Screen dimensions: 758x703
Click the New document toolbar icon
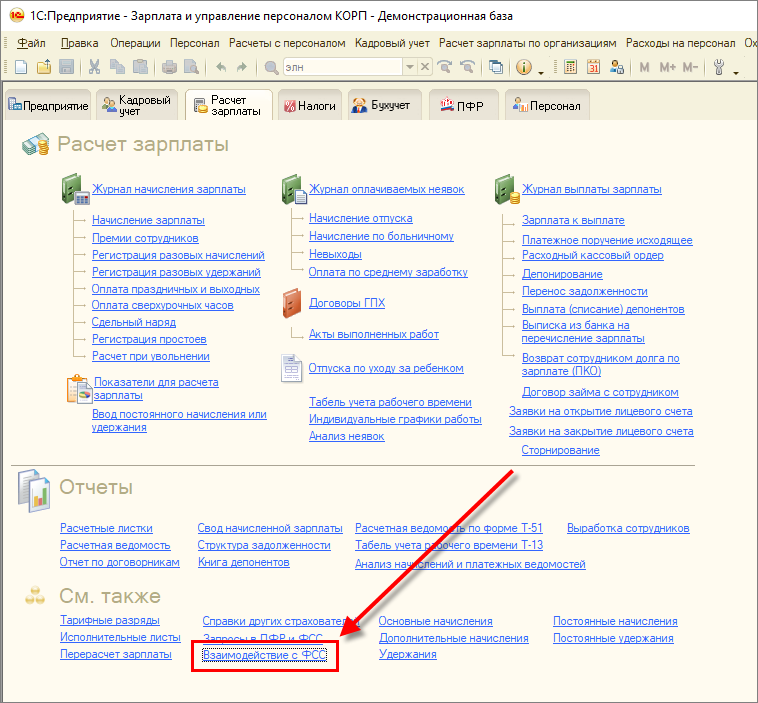pos(21,67)
